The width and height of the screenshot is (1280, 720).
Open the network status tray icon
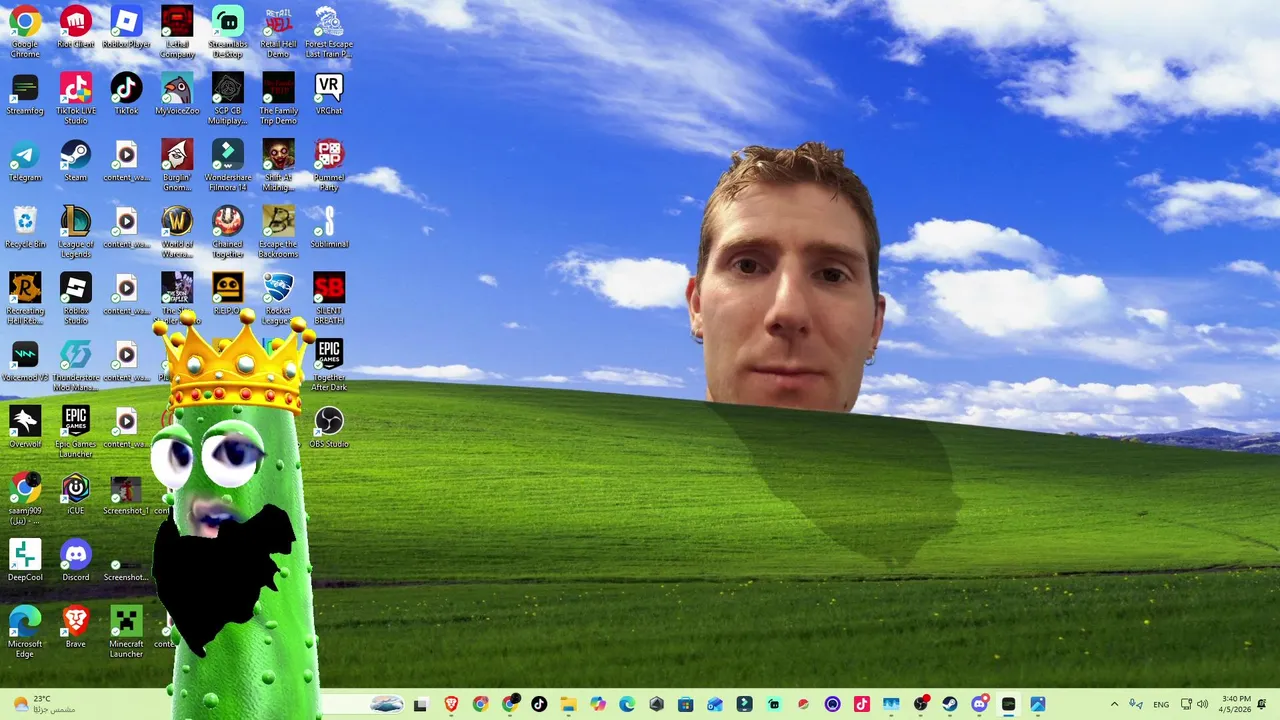pos(1186,704)
